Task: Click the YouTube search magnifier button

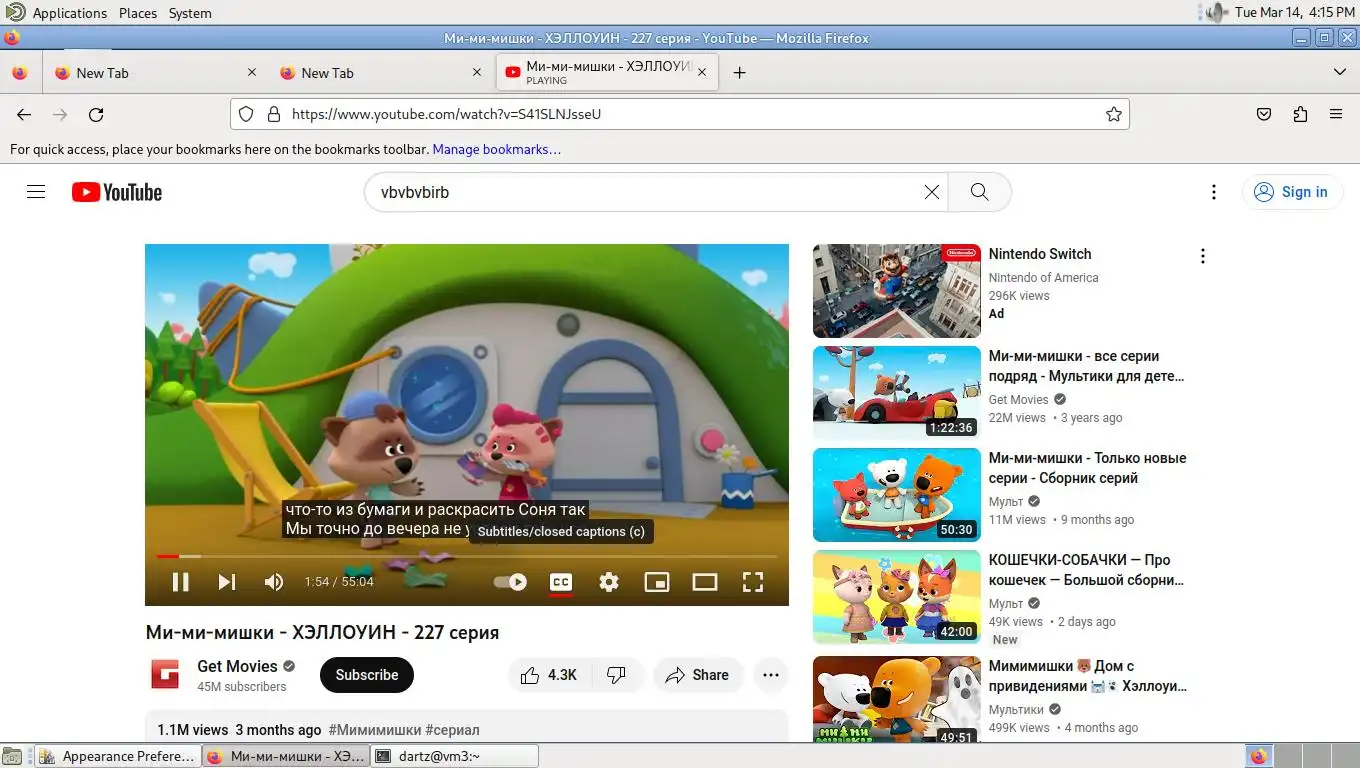Action: (x=980, y=192)
